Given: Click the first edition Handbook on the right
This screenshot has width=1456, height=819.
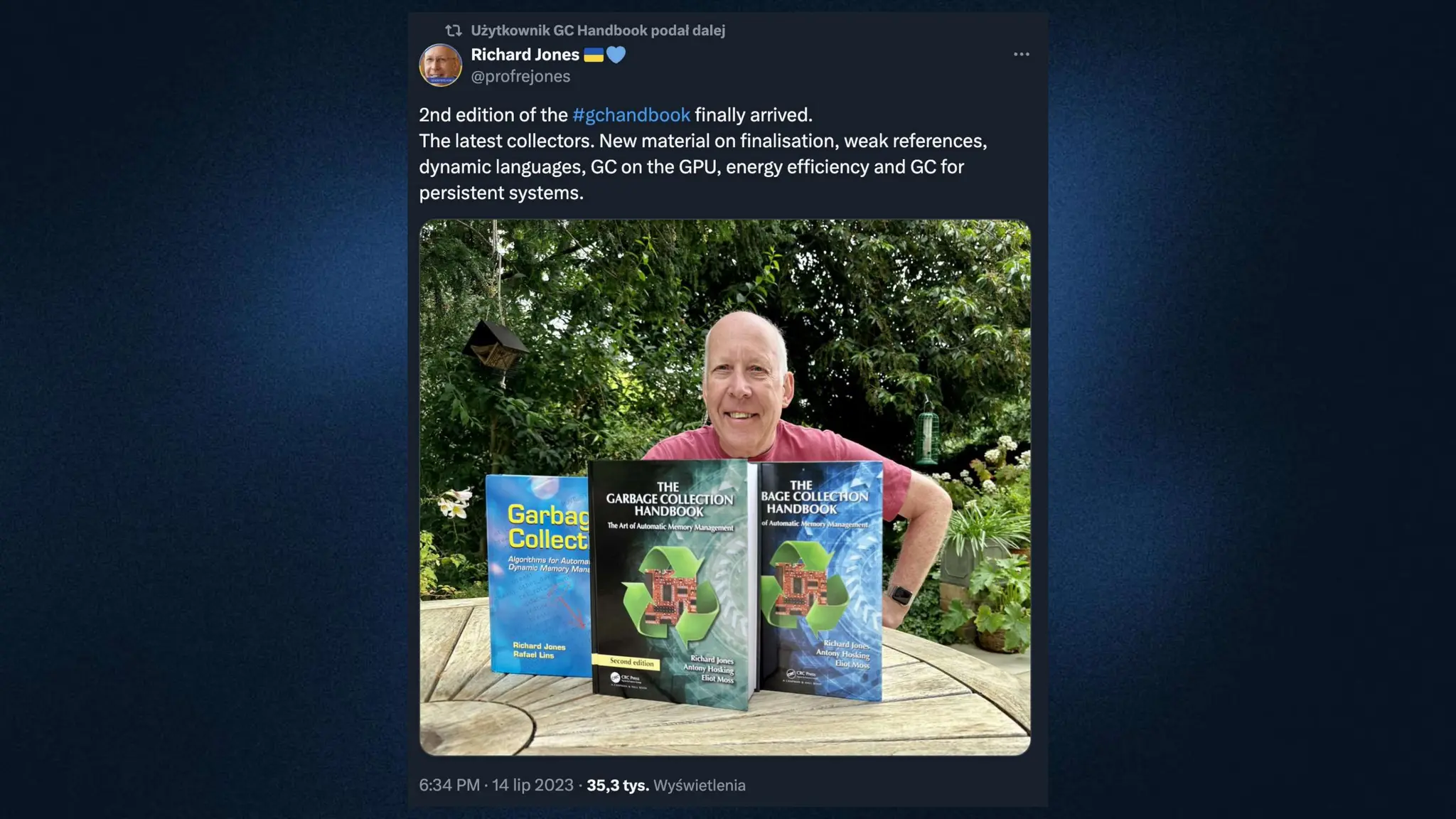Looking at the screenshot, I should (x=820, y=579).
